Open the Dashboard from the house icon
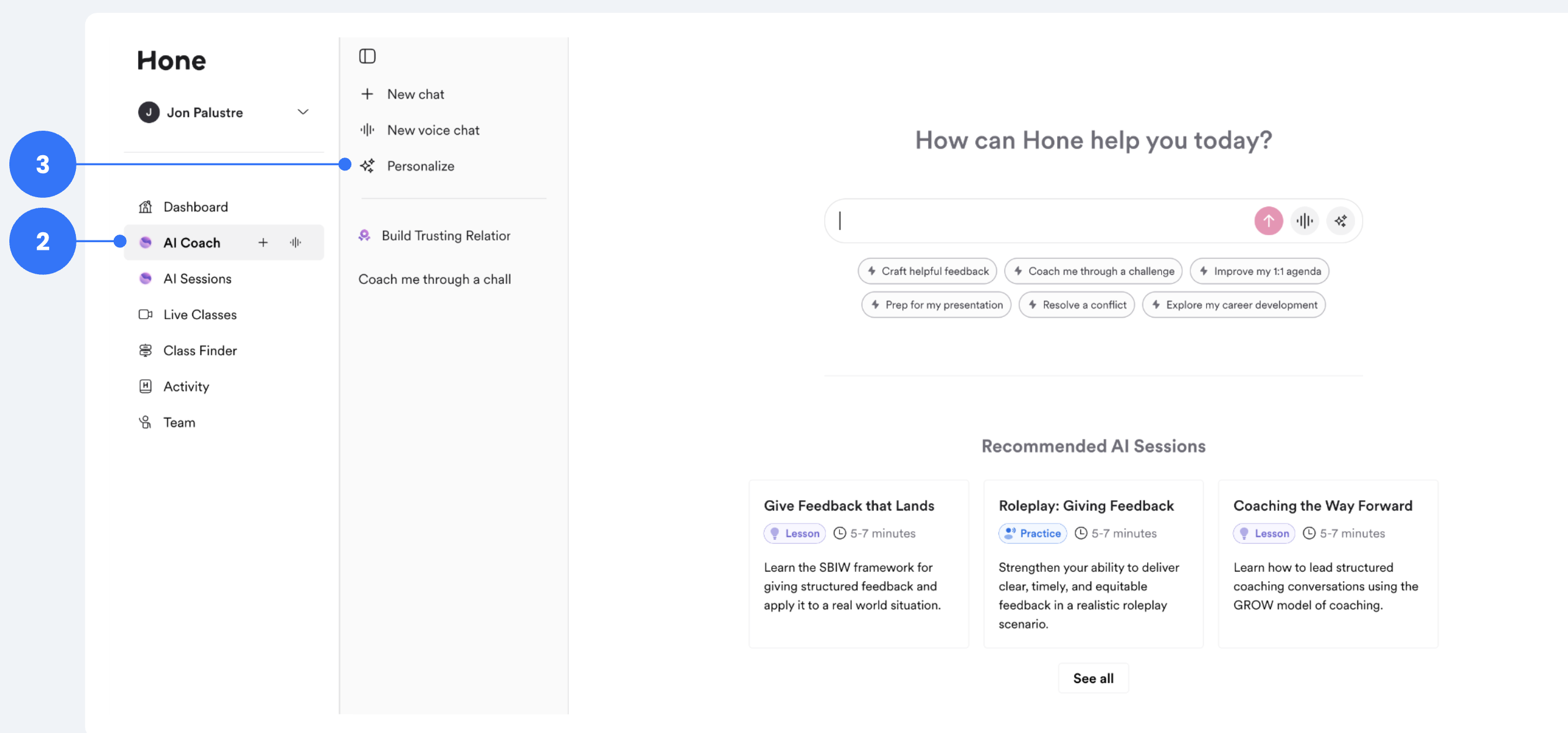Image resolution: width=1568 pixels, height=733 pixels. coord(145,207)
